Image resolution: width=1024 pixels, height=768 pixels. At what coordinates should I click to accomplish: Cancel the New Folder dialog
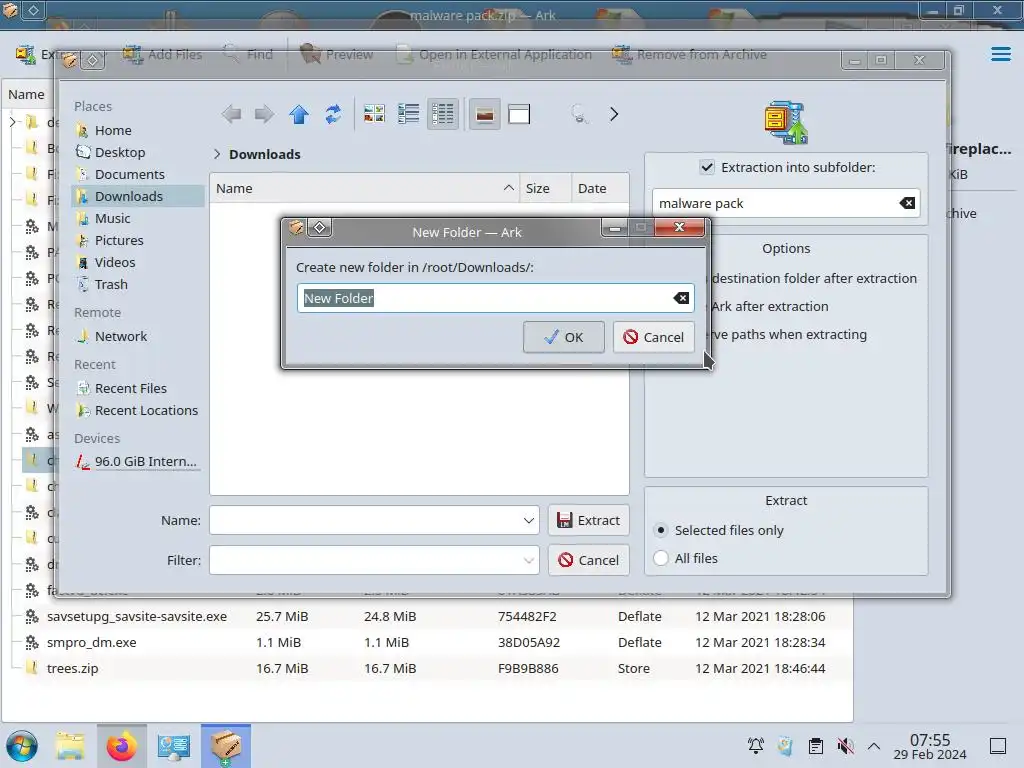tap(653, 337)
